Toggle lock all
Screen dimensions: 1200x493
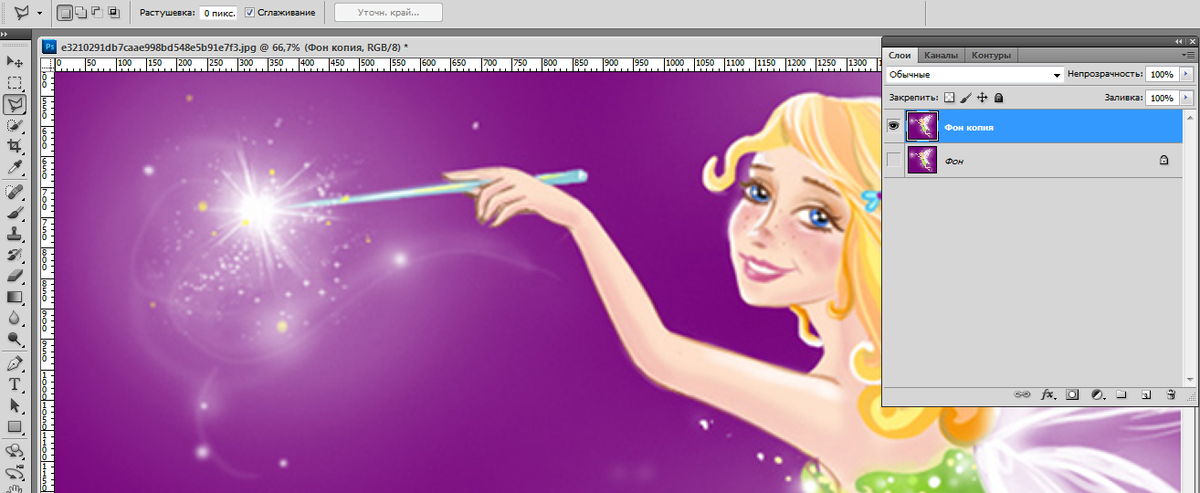pyautogui.click(x=998, y=98)
